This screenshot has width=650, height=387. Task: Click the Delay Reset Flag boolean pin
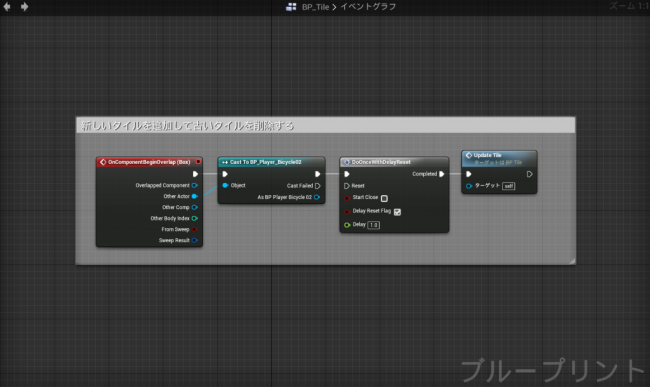[347, 211]
